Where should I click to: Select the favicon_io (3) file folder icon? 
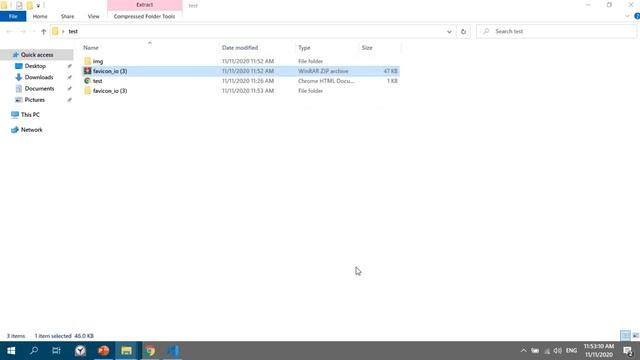[87, 91]
